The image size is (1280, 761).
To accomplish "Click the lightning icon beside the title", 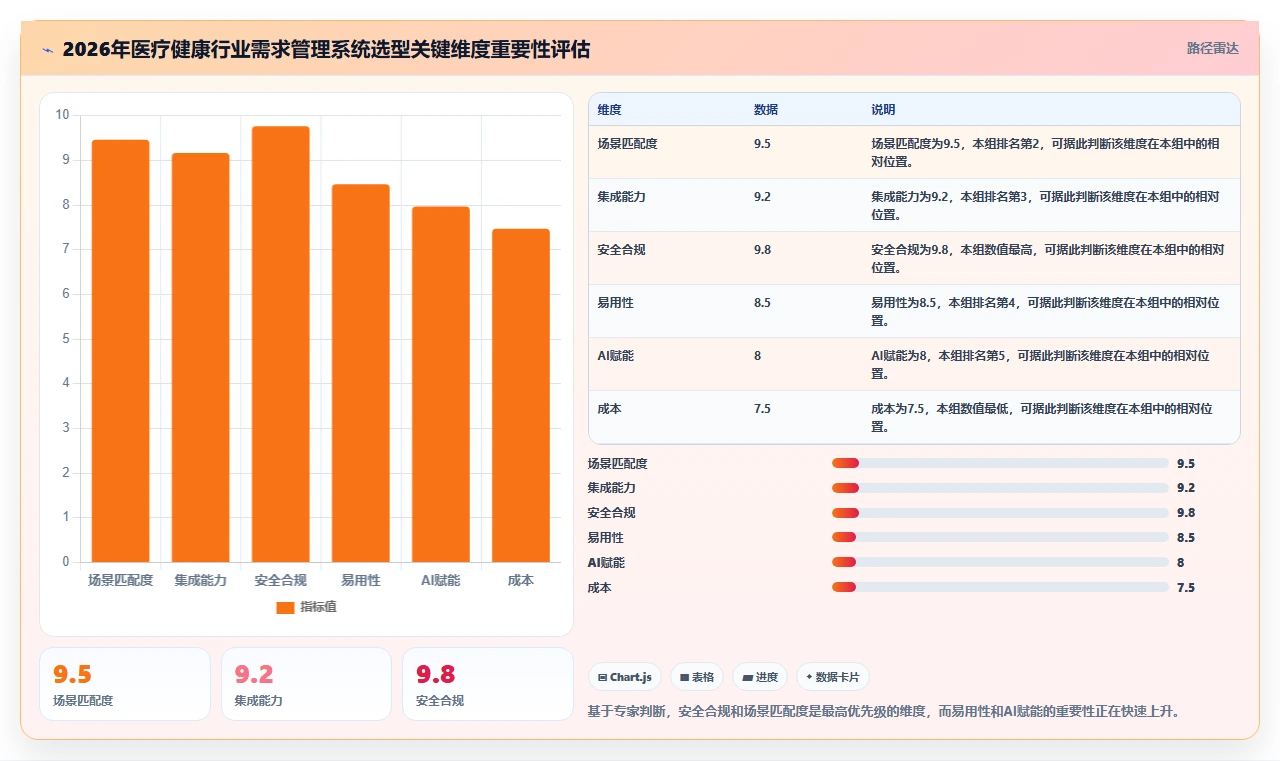I will click(48, 49).
